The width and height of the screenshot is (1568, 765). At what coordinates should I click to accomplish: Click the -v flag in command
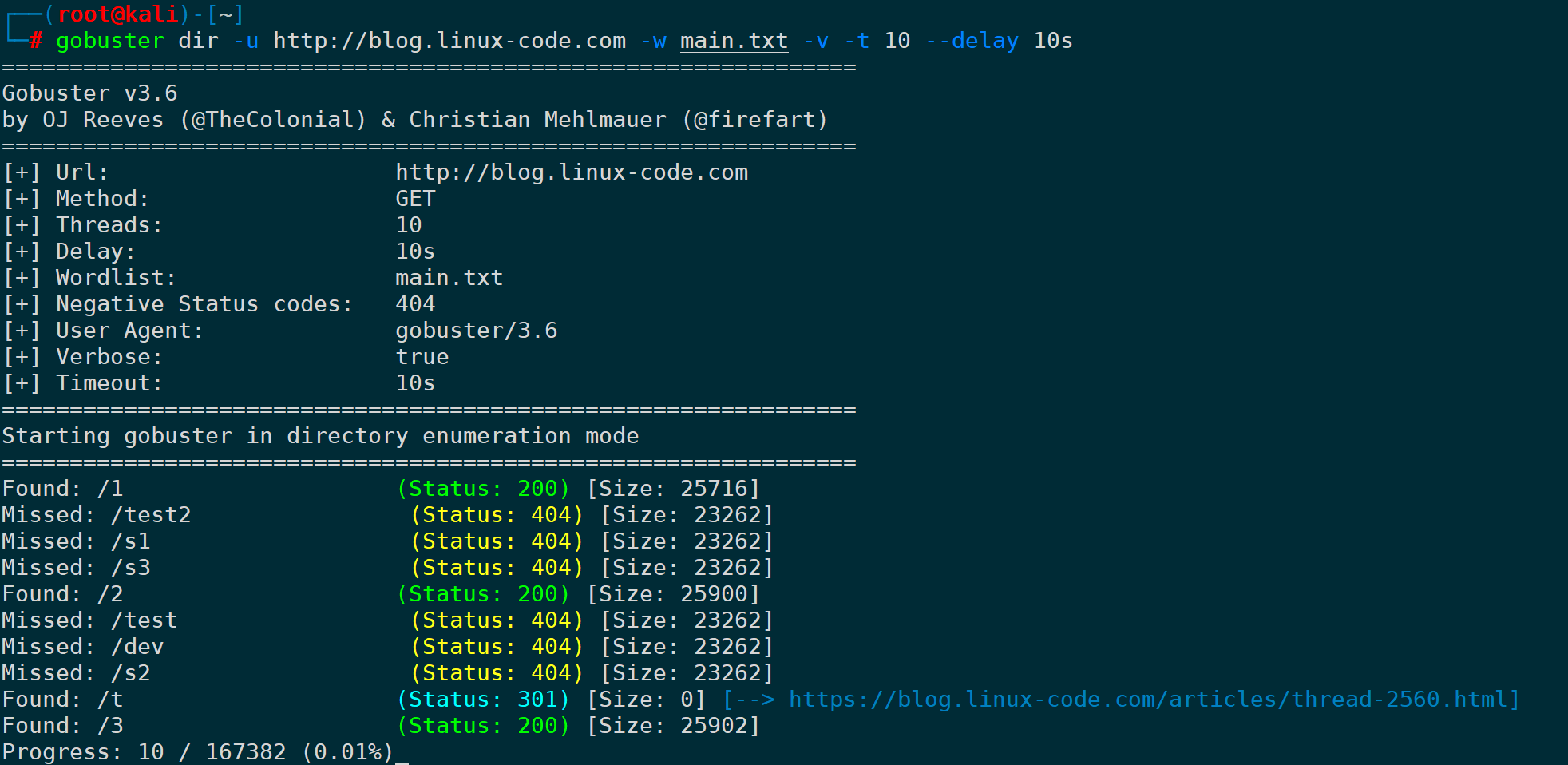pyautogui.click(x=816, y=41)
